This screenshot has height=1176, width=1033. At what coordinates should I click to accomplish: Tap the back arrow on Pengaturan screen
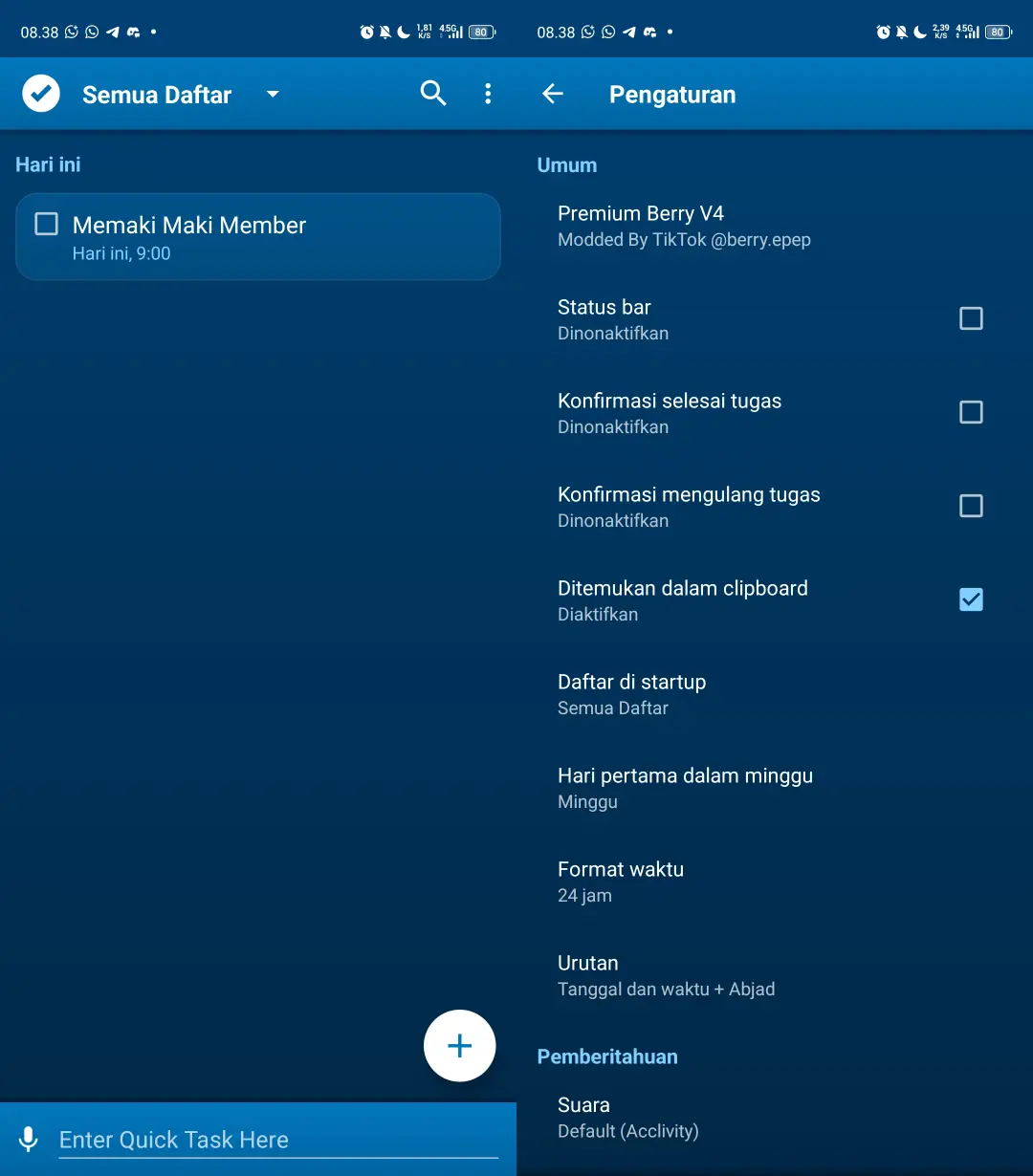click(x=553, y=94)
